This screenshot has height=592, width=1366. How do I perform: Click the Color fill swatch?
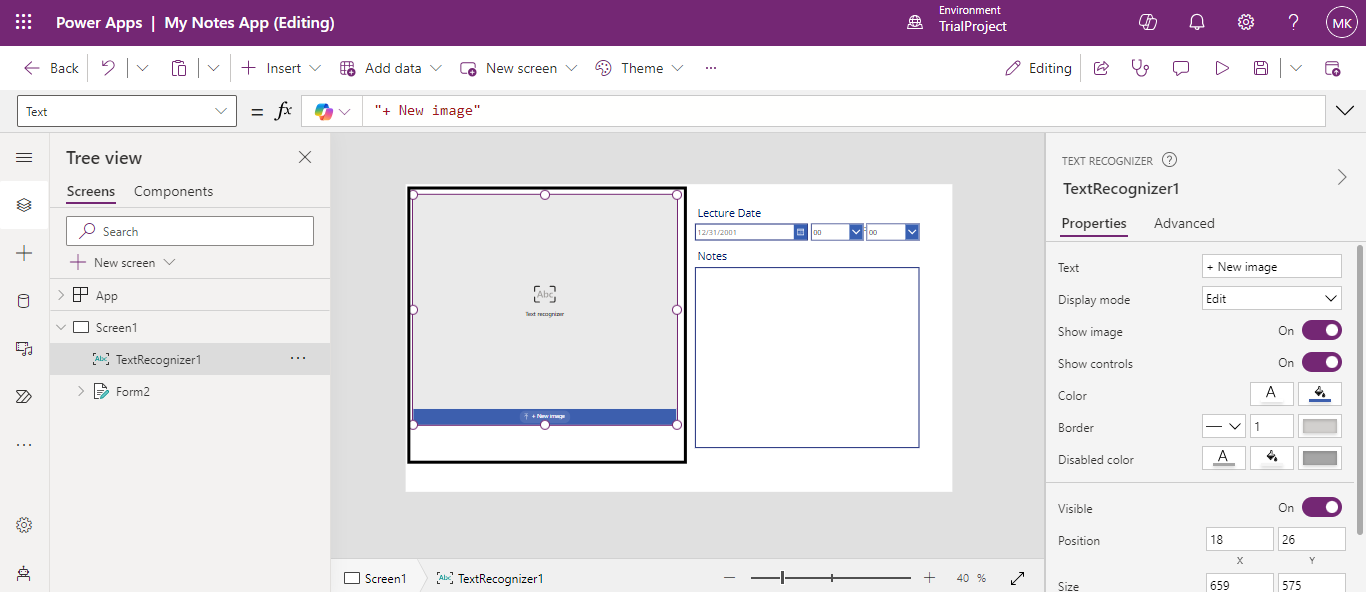pyautogui.click(x=1320, y=395)
